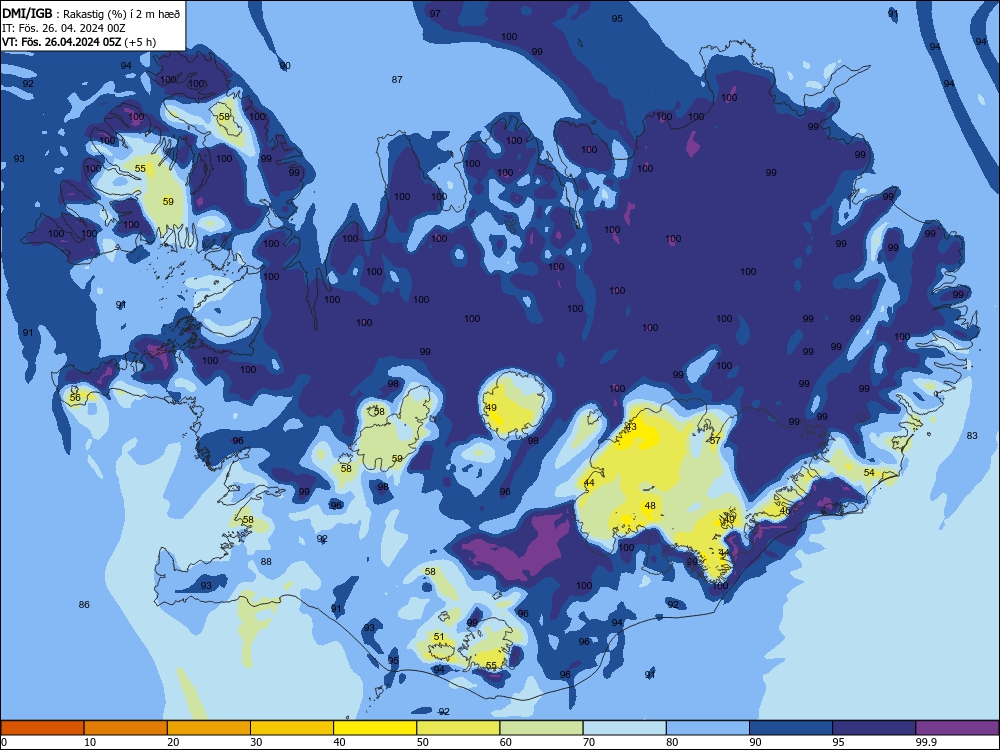Click the '46' humidity value in the southeast
This screenshot has width=1000, height=750.
pos(785,510)
